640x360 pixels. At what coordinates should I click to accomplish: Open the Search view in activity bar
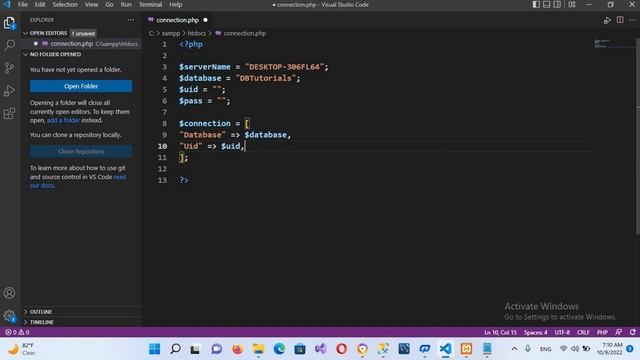point(9,45)
